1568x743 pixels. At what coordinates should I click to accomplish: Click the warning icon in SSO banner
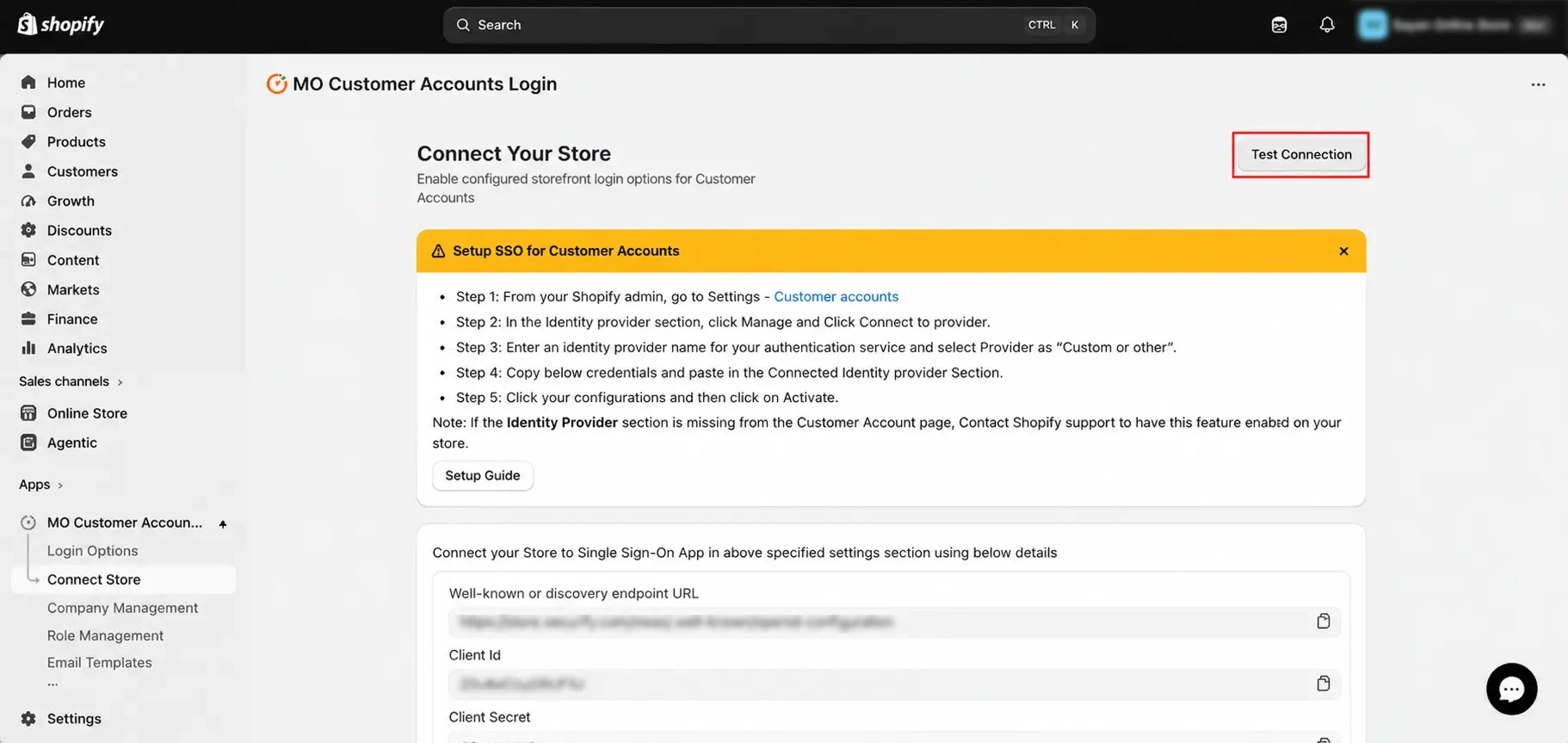(438, 251)
